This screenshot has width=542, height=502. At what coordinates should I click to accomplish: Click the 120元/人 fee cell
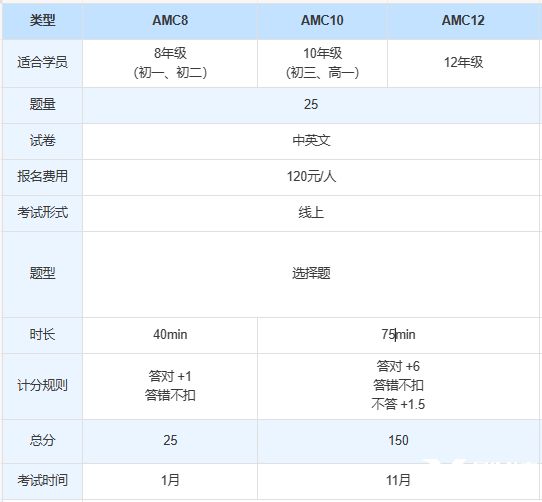click(311, 177)
